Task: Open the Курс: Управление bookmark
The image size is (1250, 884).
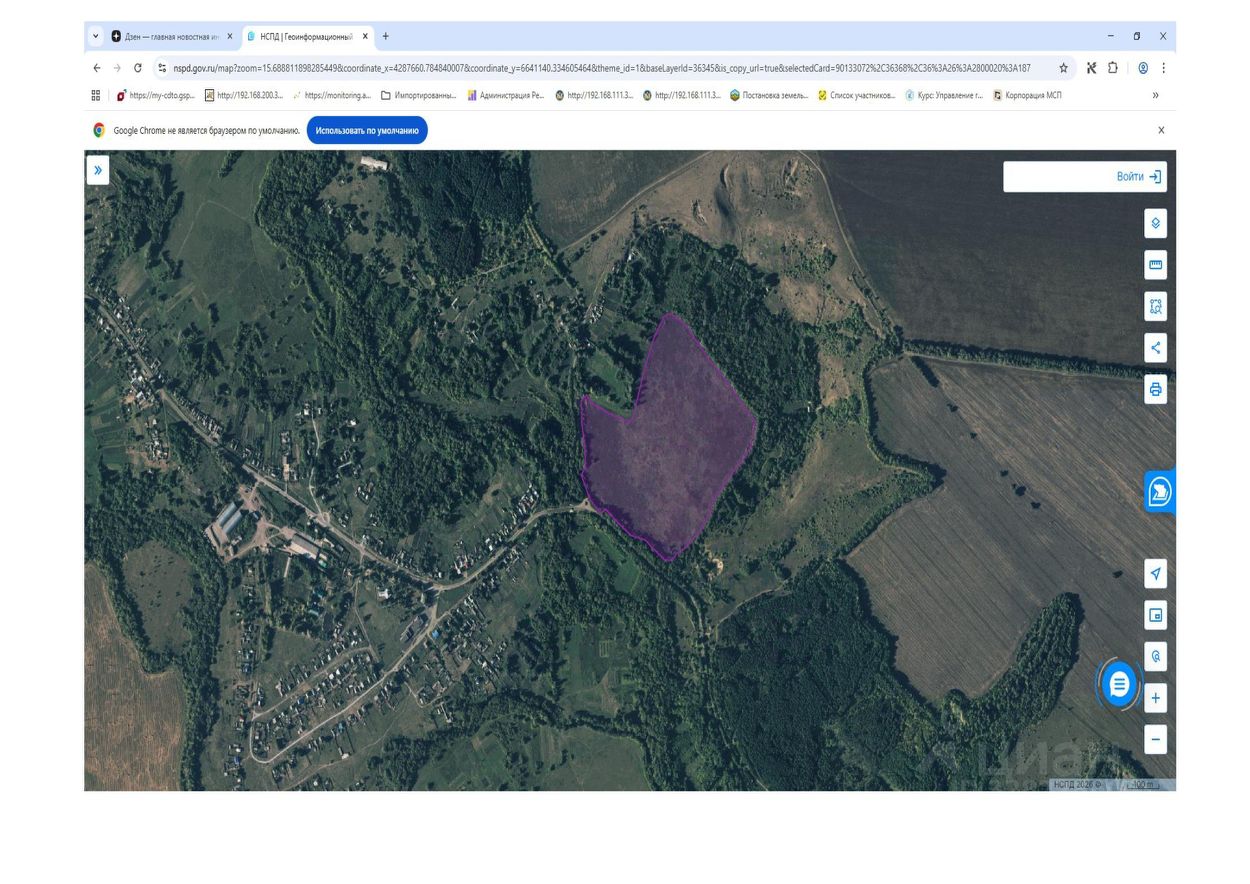Action: (944, 95)
